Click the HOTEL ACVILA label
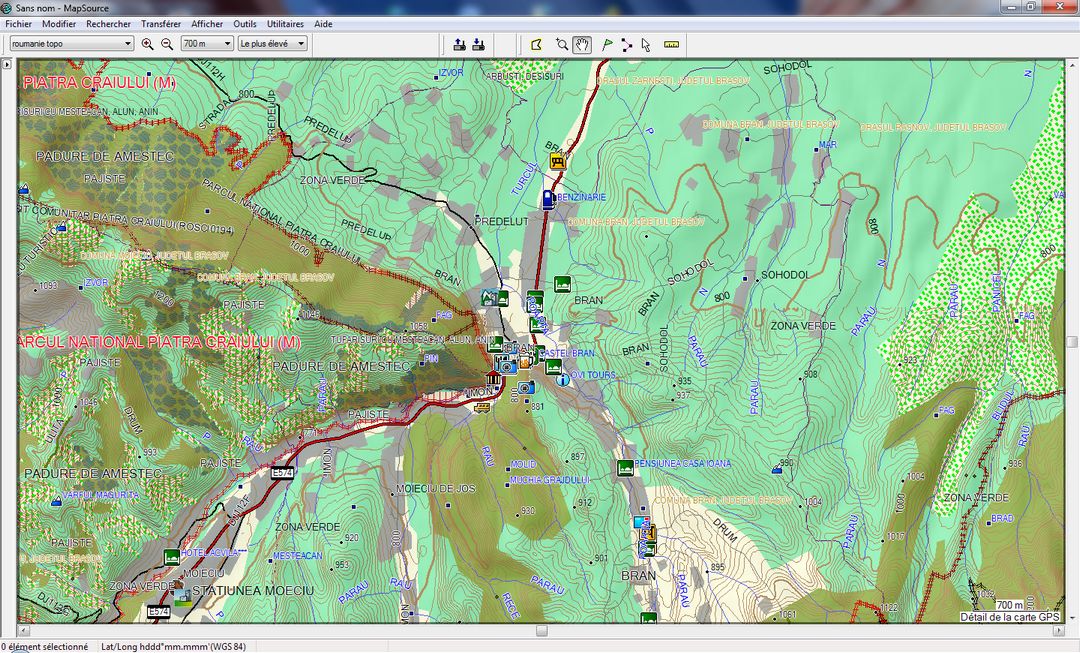Image resolution: width=1080 pixels, height=653 pixels. pos(213,553)
